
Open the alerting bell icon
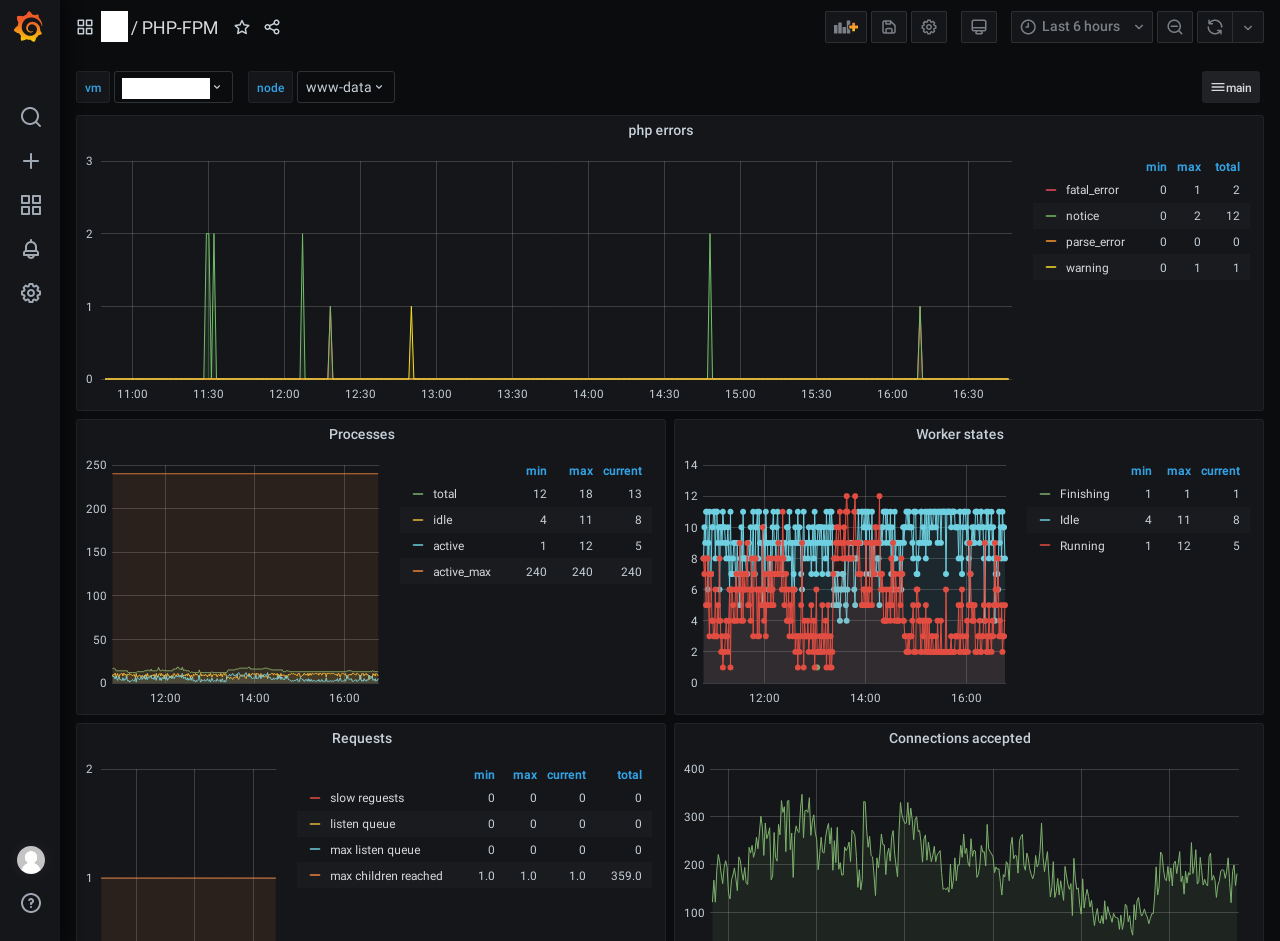tap(31, 249)
